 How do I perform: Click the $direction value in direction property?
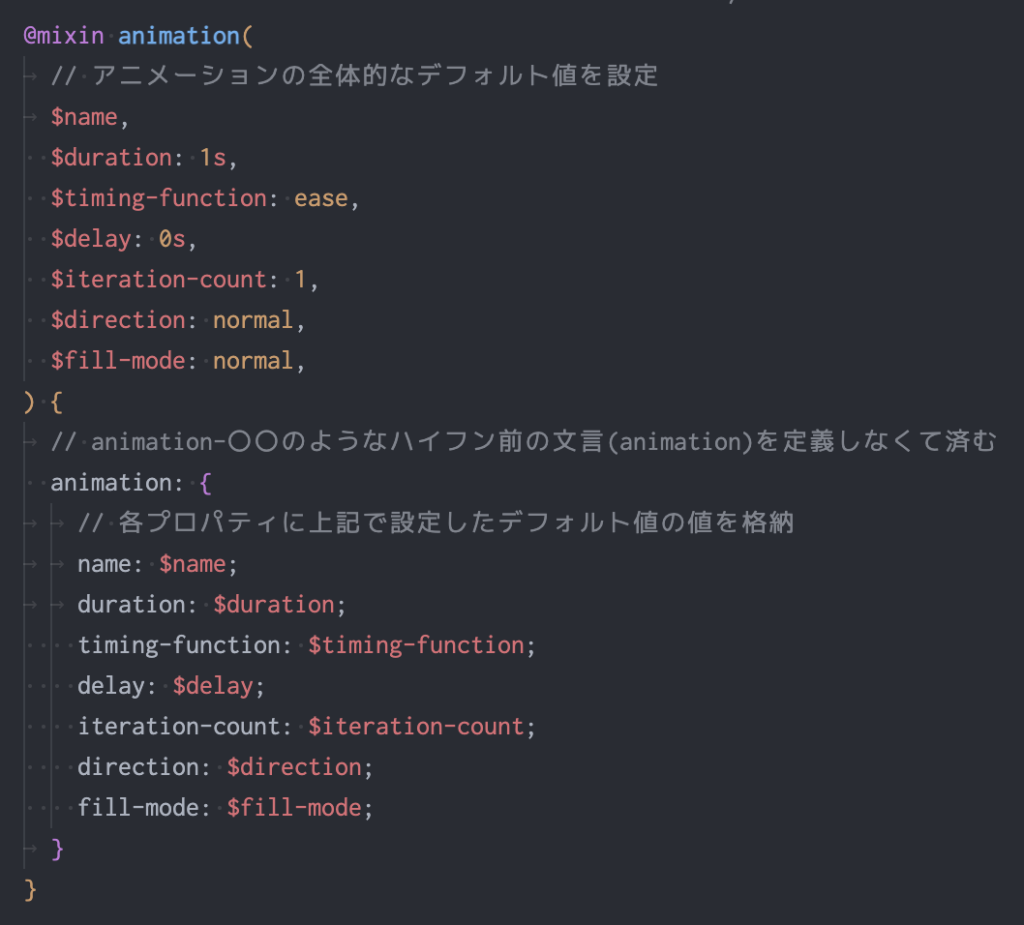[294, 767]
